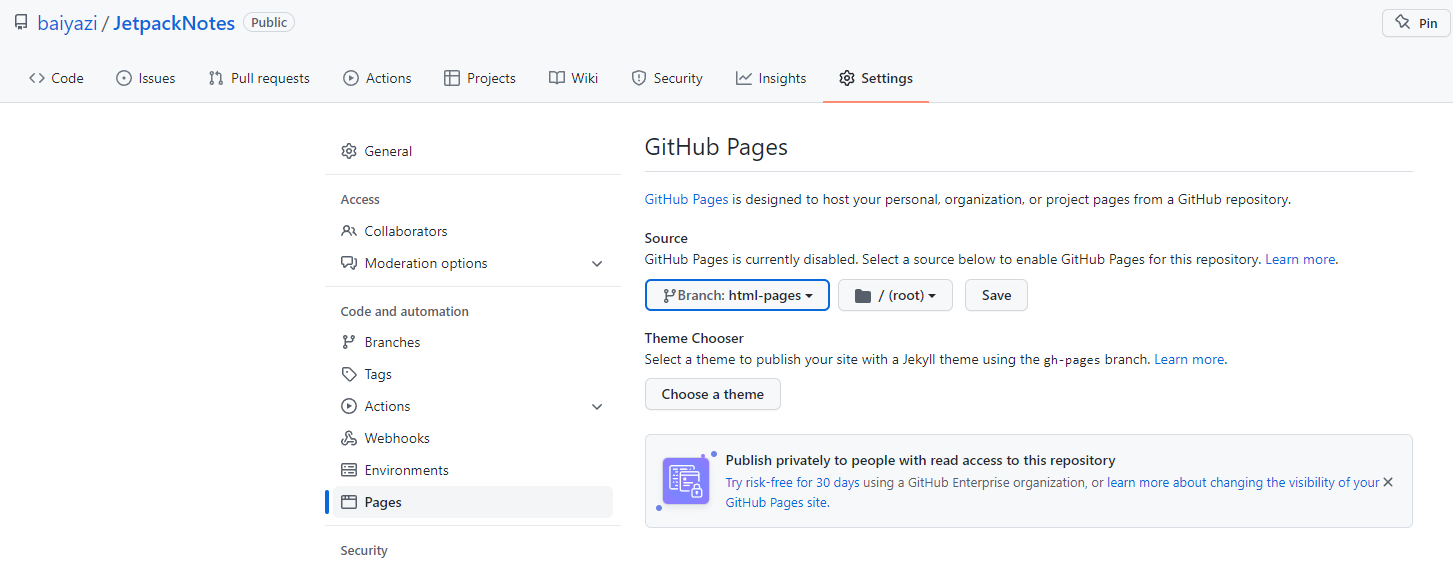
Task: Select the Settings tab
Action: point(876,78)
